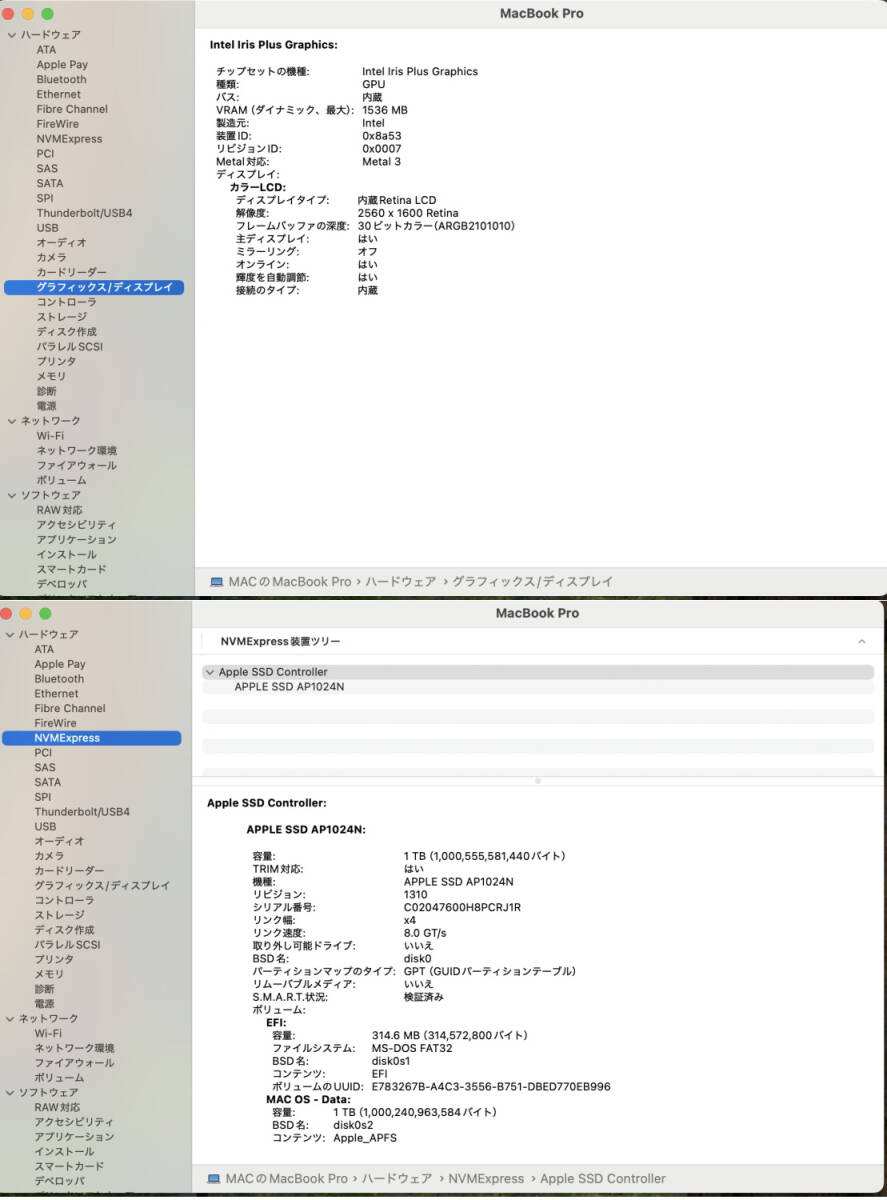Screen dimensions: 887x1200
Task: Toggle the sort chevron on NVMExpress装置ツリー header
Action: tap(861, 641)
